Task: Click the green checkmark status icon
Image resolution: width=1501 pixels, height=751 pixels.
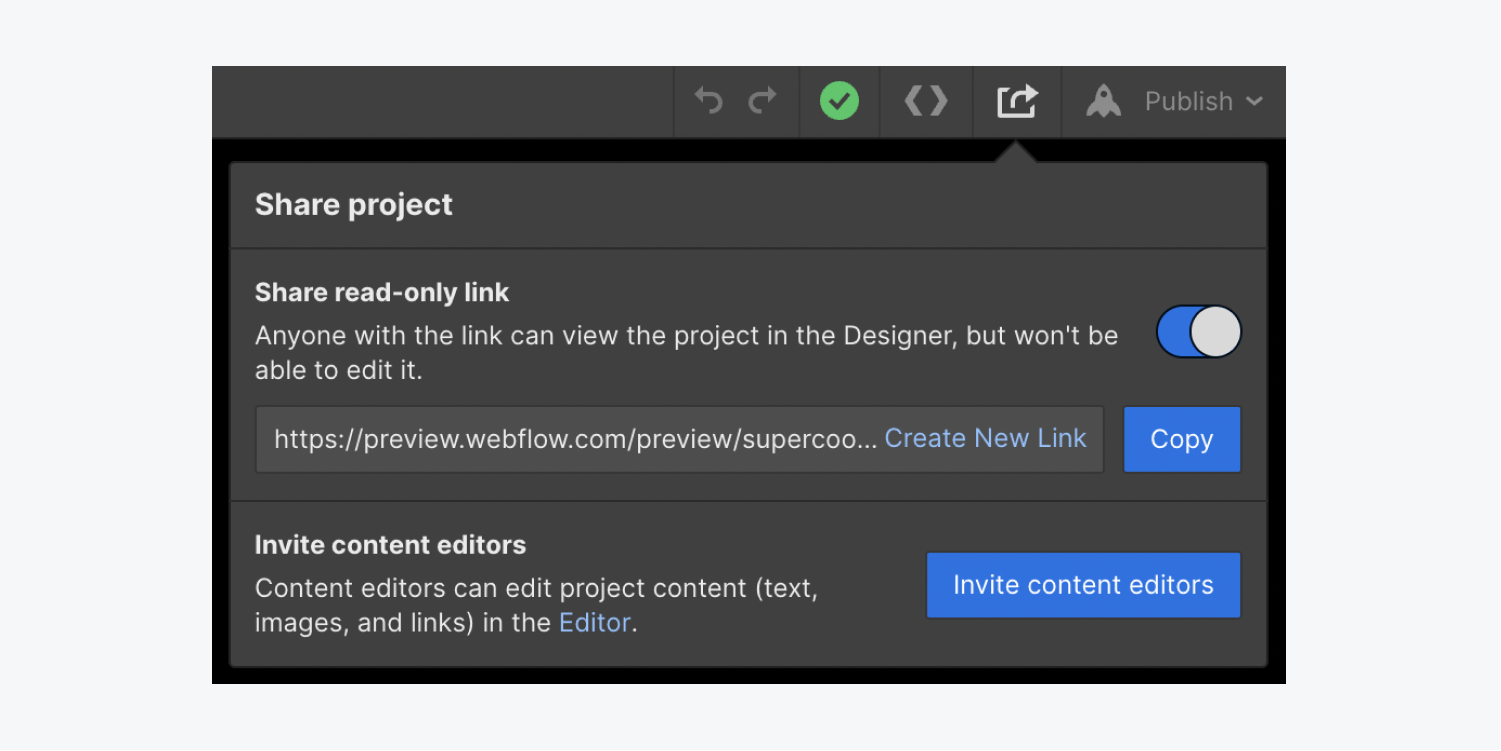Action: coord(839,101)
